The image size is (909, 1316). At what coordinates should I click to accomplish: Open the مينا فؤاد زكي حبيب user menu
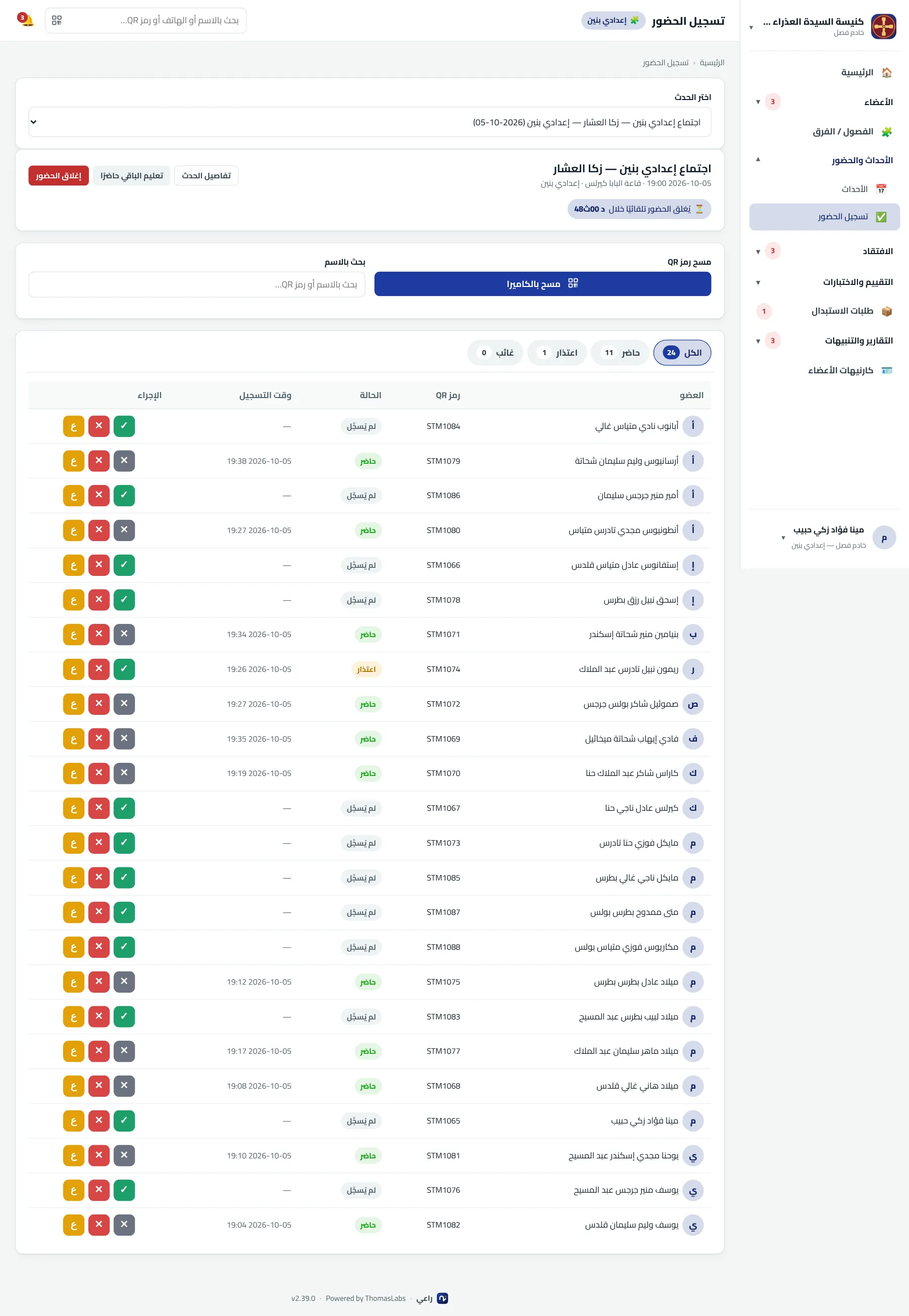[824, 537]
